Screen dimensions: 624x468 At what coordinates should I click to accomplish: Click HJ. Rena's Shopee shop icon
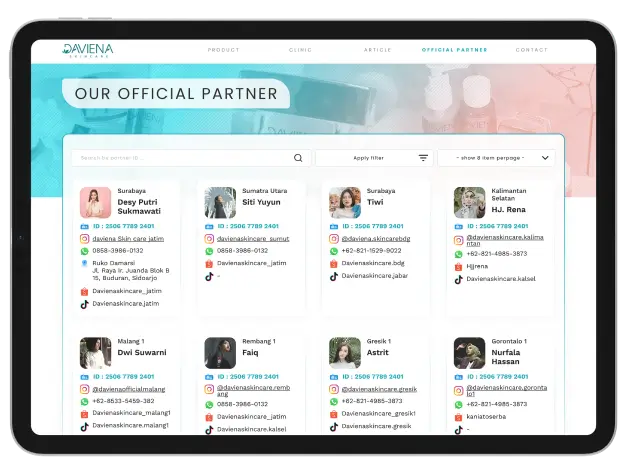459,267
